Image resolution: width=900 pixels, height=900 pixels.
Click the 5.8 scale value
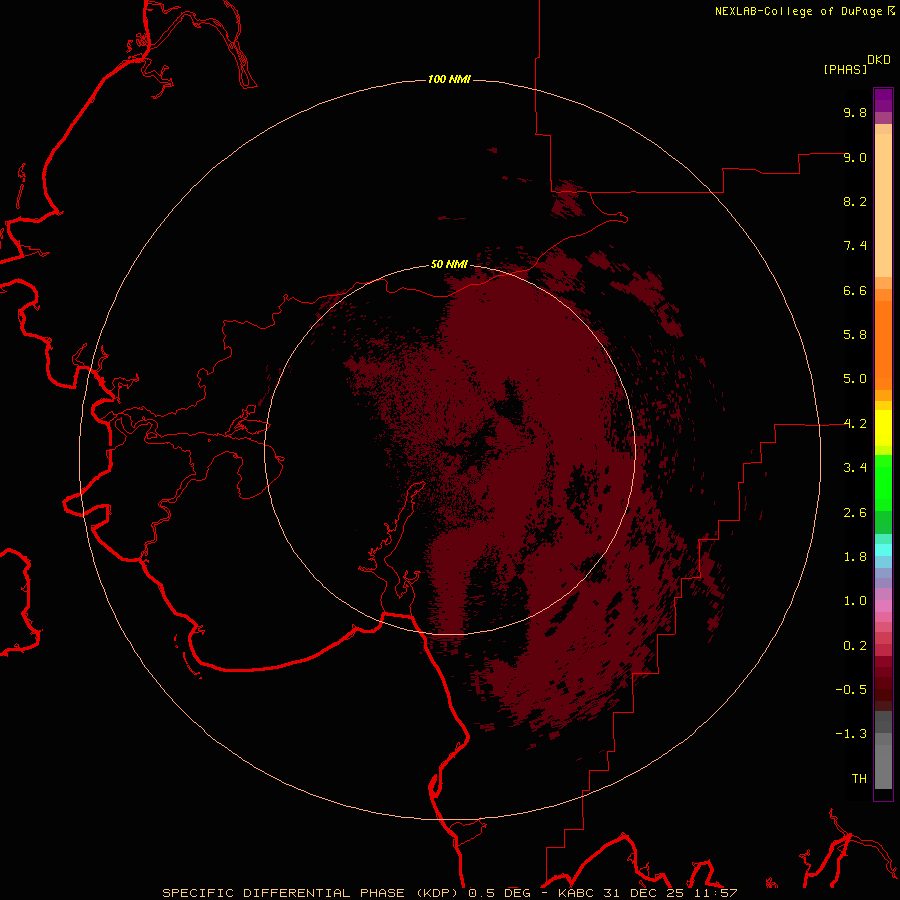(x=855, y=335)
